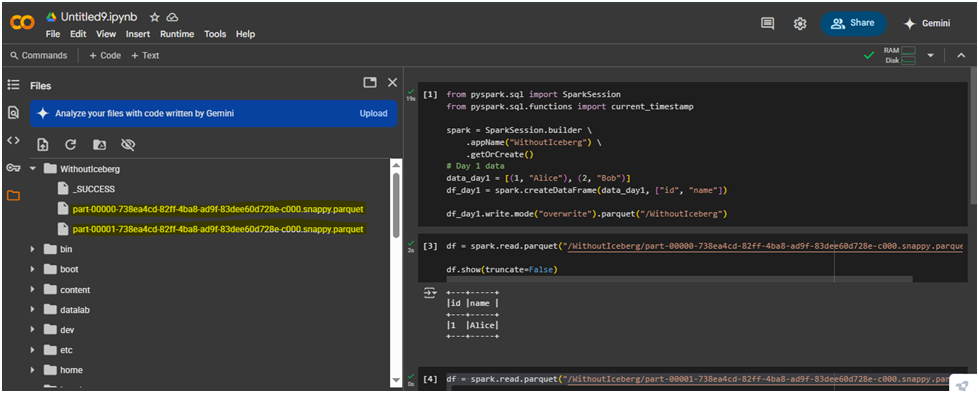This screenshot has height=393, width=979.
Task: Toggle the cell output view icon
Action: [x=430, y=292]
